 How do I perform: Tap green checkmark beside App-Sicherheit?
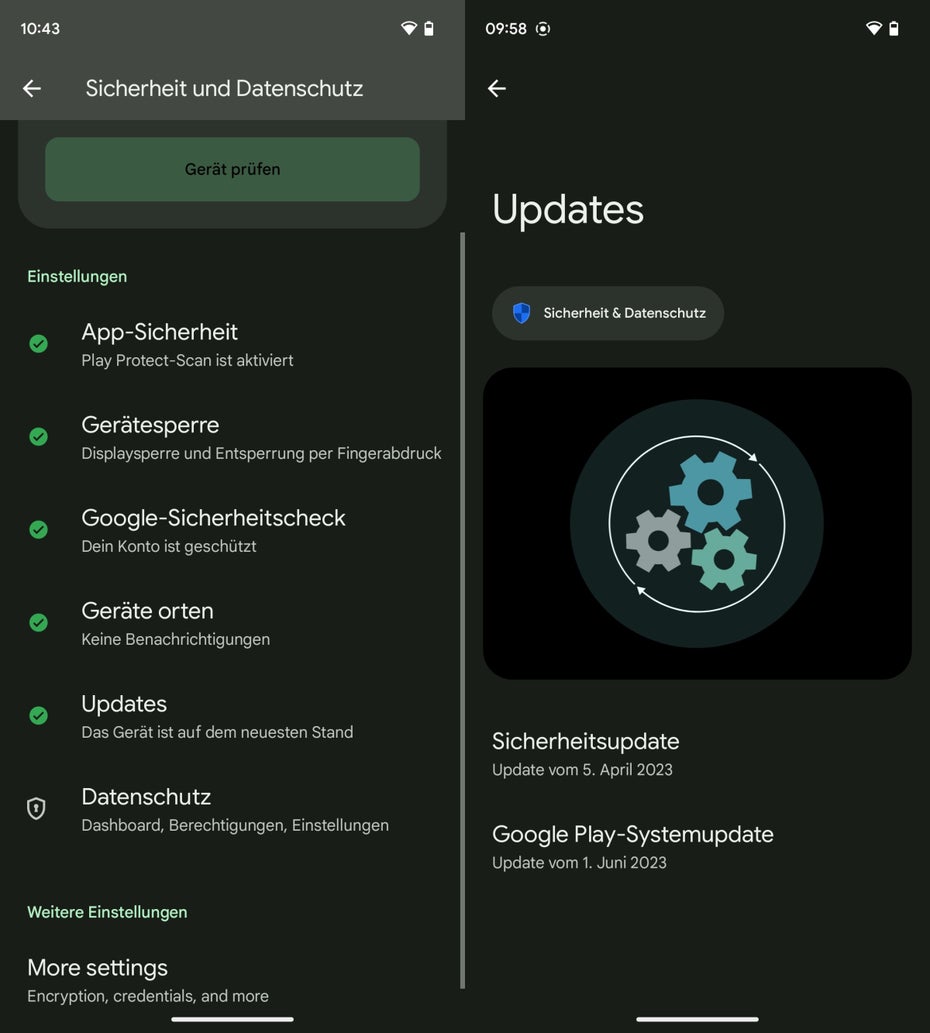38,343
